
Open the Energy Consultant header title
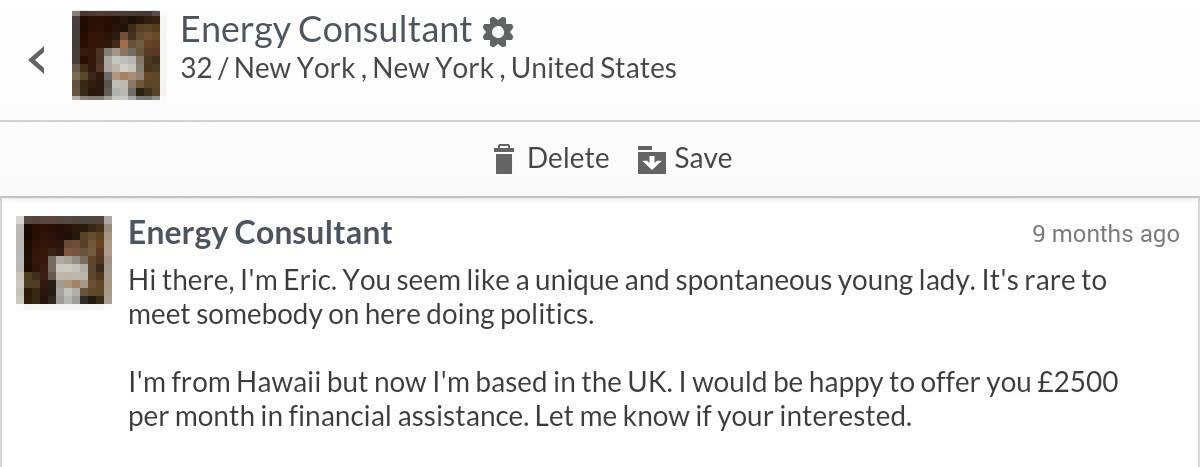[326, 30]
